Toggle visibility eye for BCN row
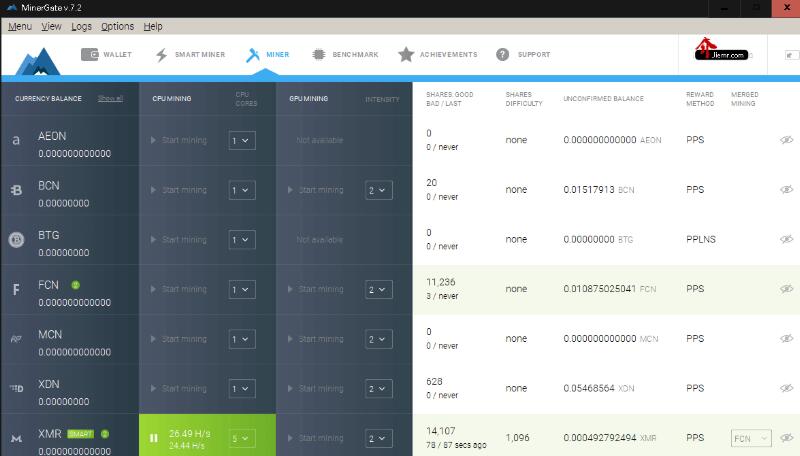This screenshot has height=456, width=800. [x=786, y=189]
